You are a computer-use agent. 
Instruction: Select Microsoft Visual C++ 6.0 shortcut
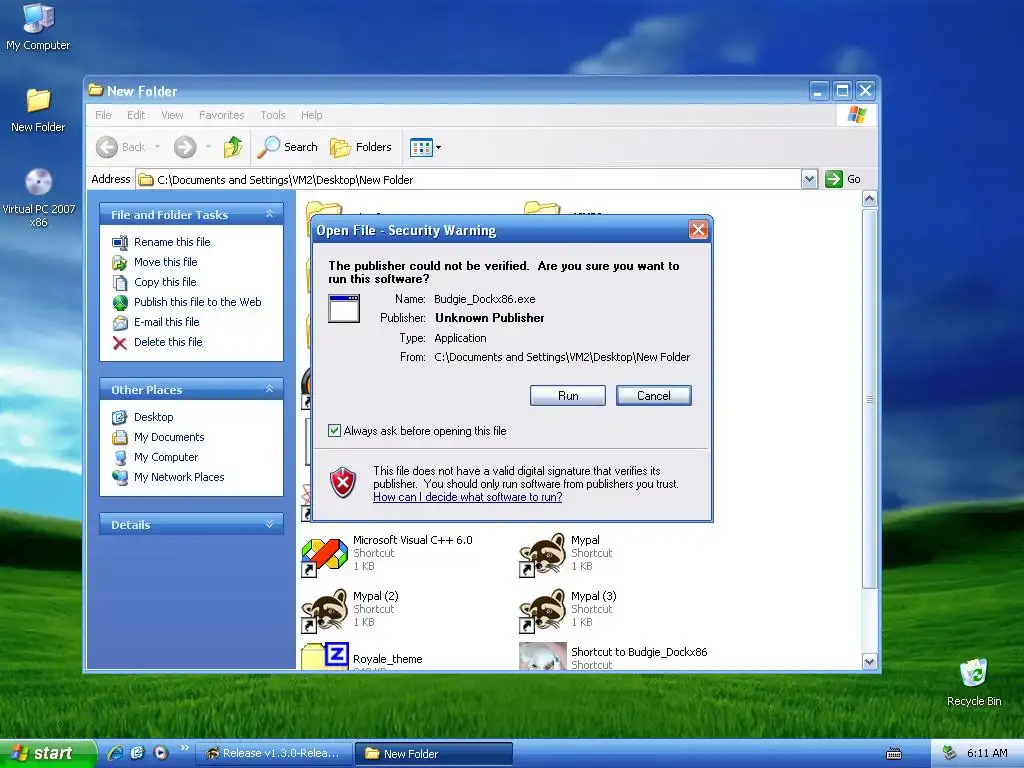coord(387,554)
